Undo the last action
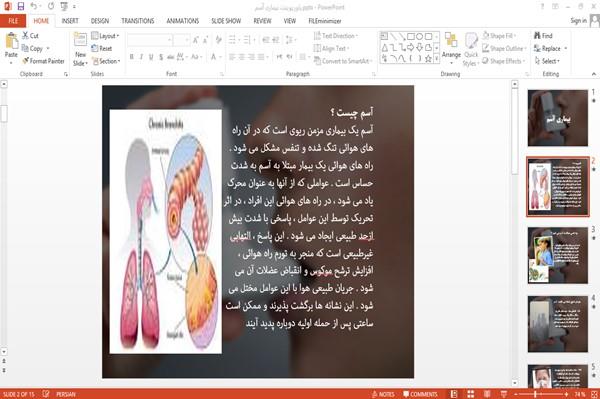 tap(34, 7)
